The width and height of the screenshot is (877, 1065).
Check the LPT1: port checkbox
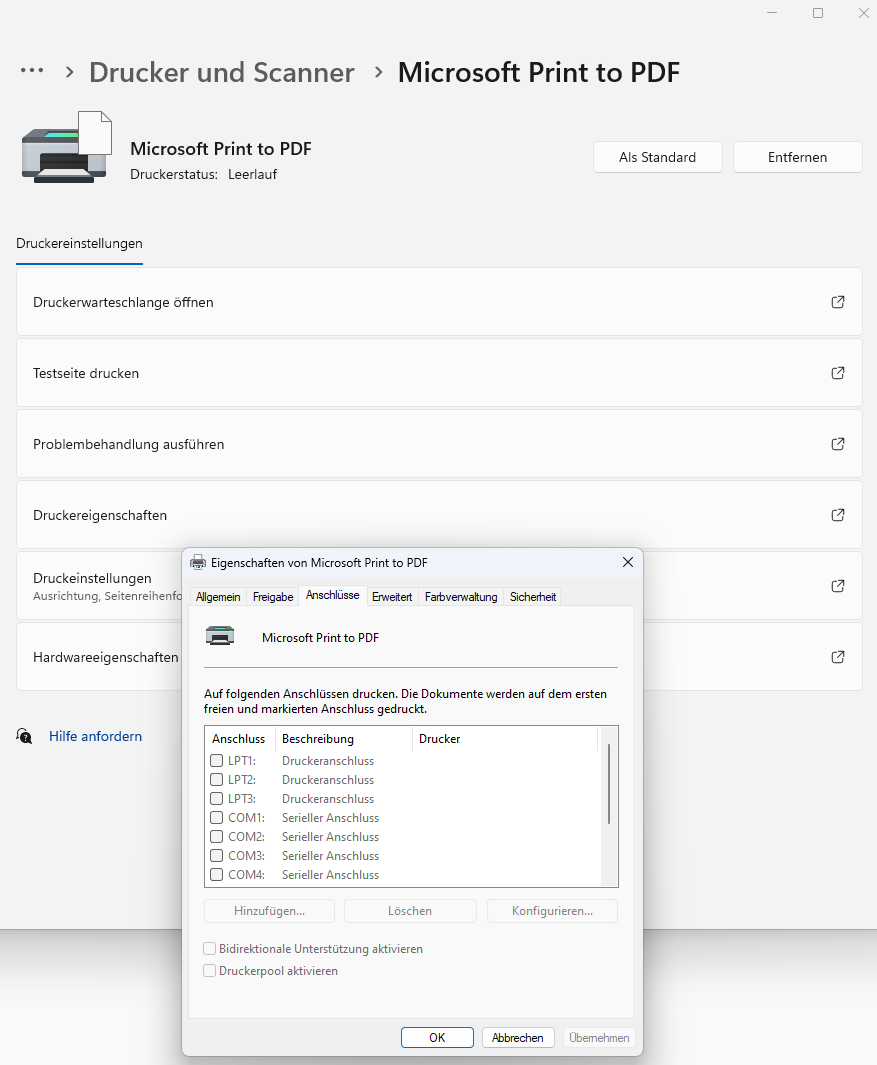click(217, 761)
